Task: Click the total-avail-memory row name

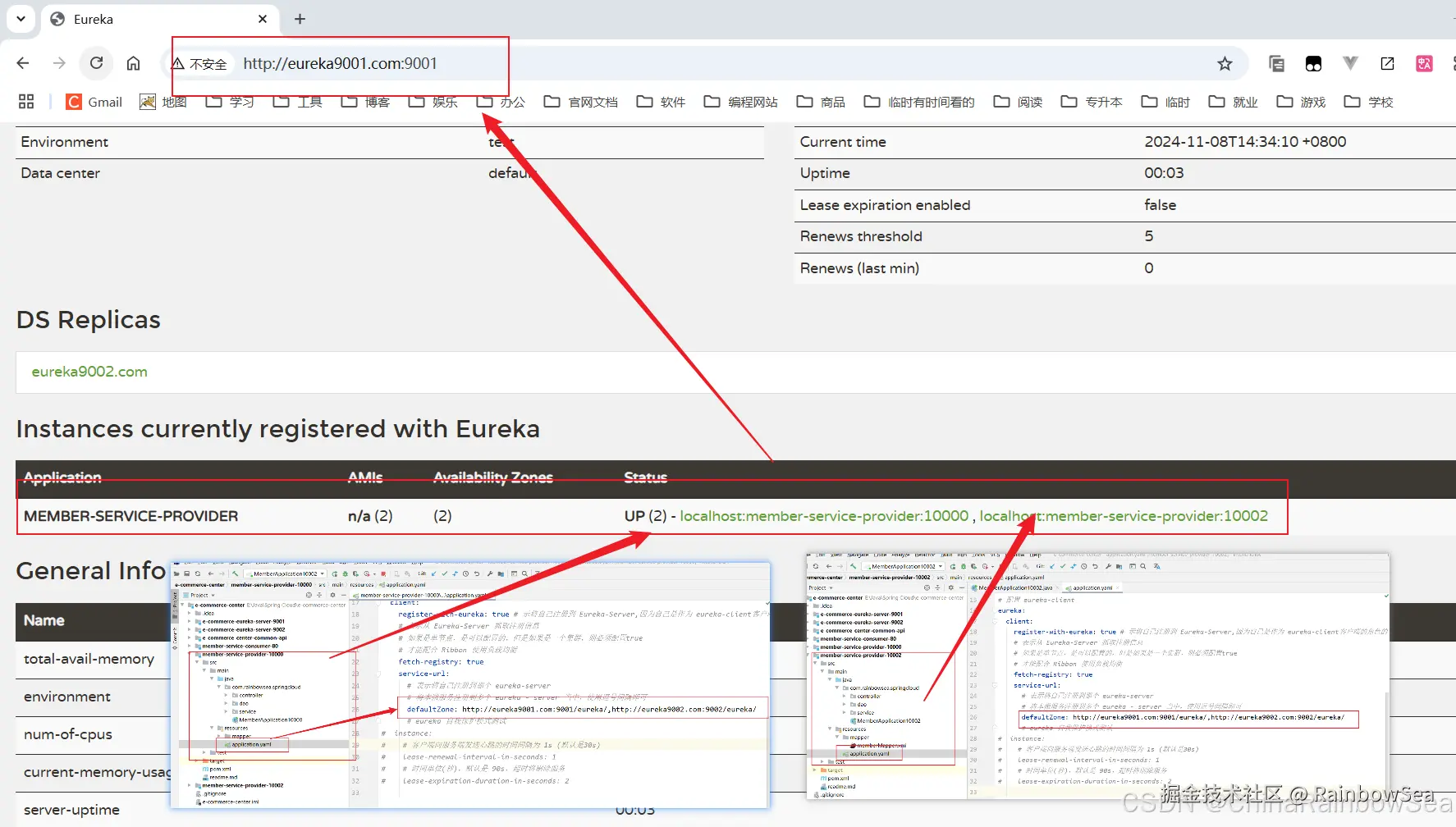Action: pos(89,659)
